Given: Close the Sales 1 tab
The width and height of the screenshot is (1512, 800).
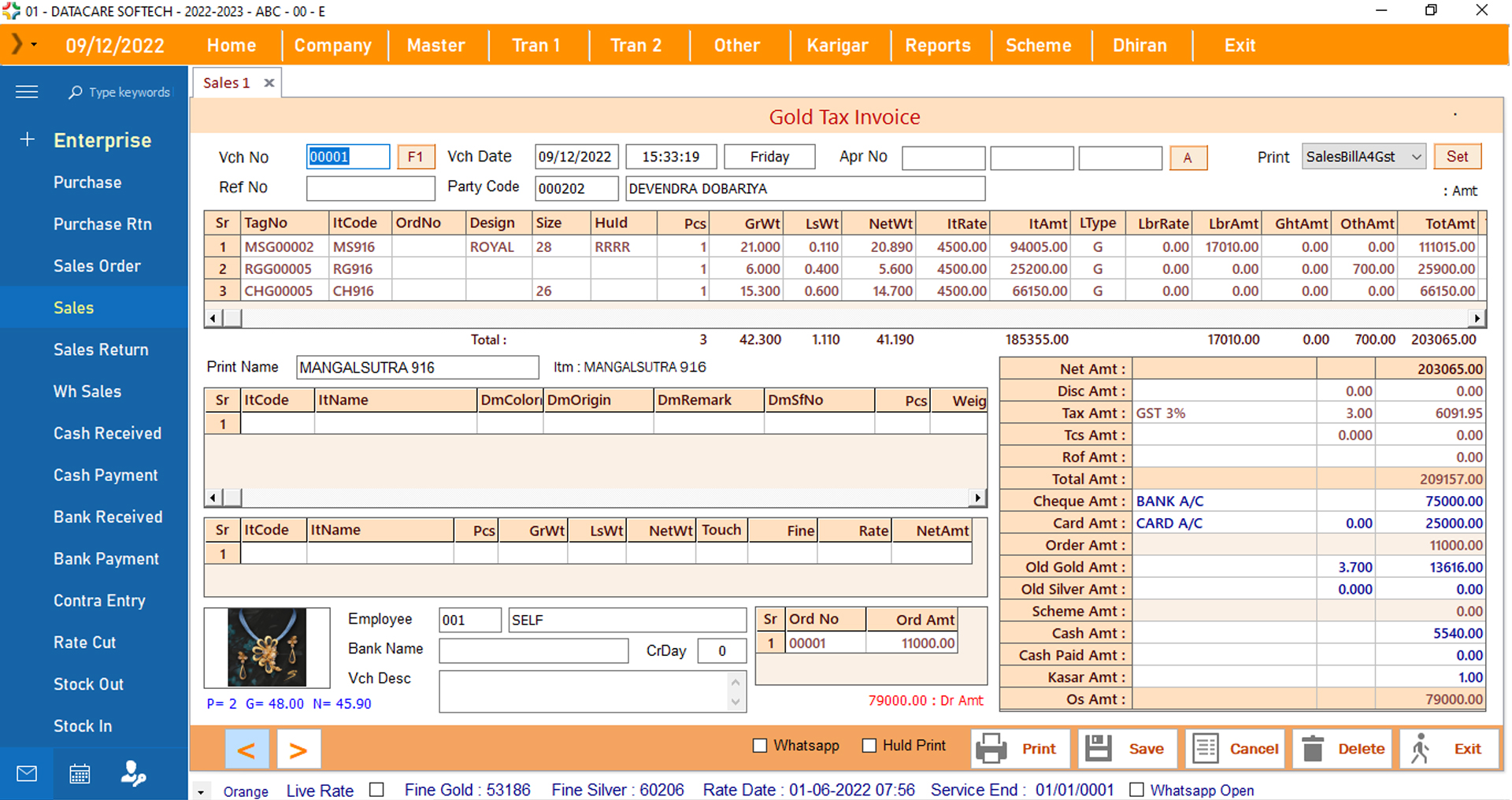Looking at the screenshot, I should pyautogui.click(x=269, y=83).
